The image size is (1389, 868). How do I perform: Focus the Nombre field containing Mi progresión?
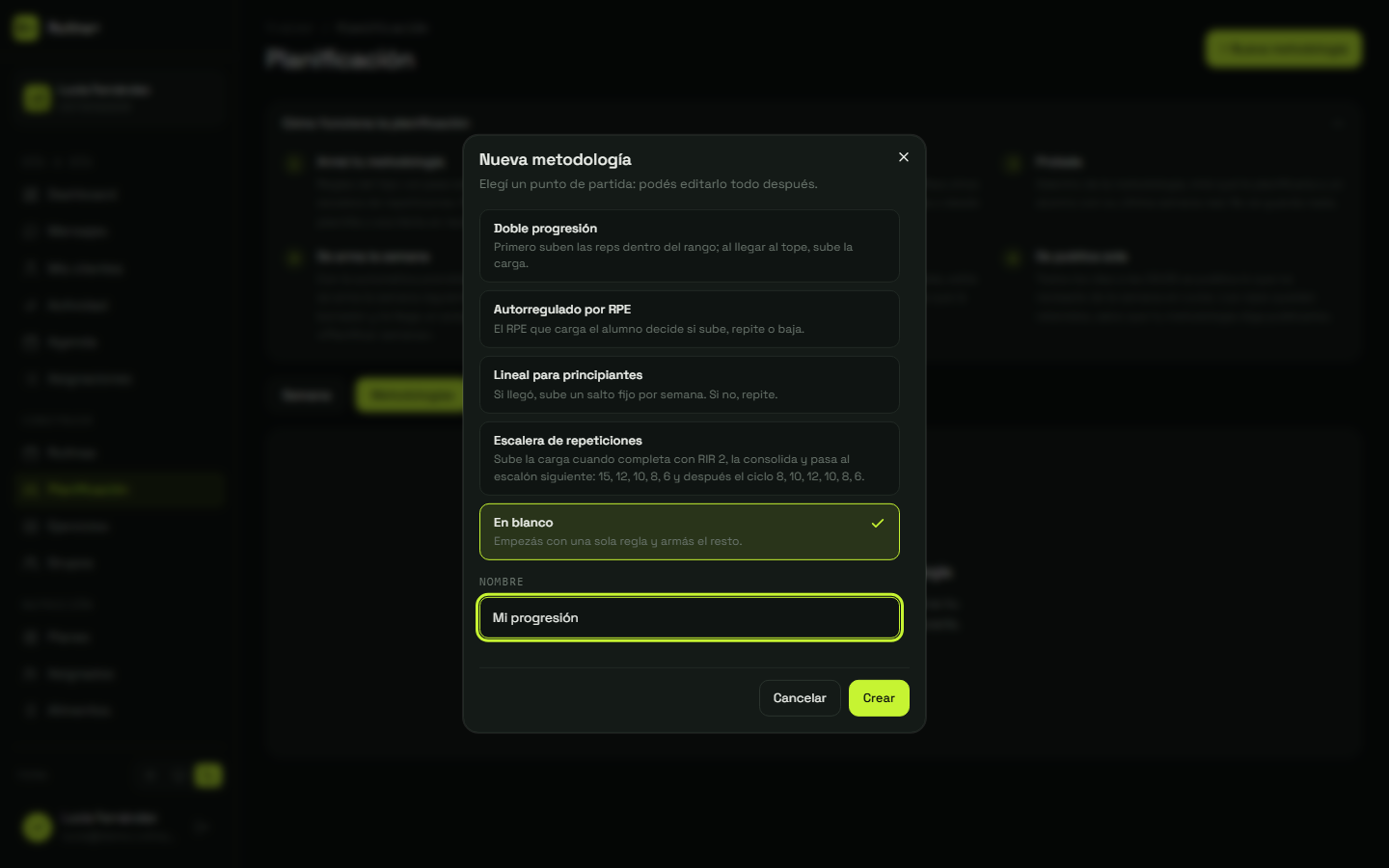coord(690,618)
